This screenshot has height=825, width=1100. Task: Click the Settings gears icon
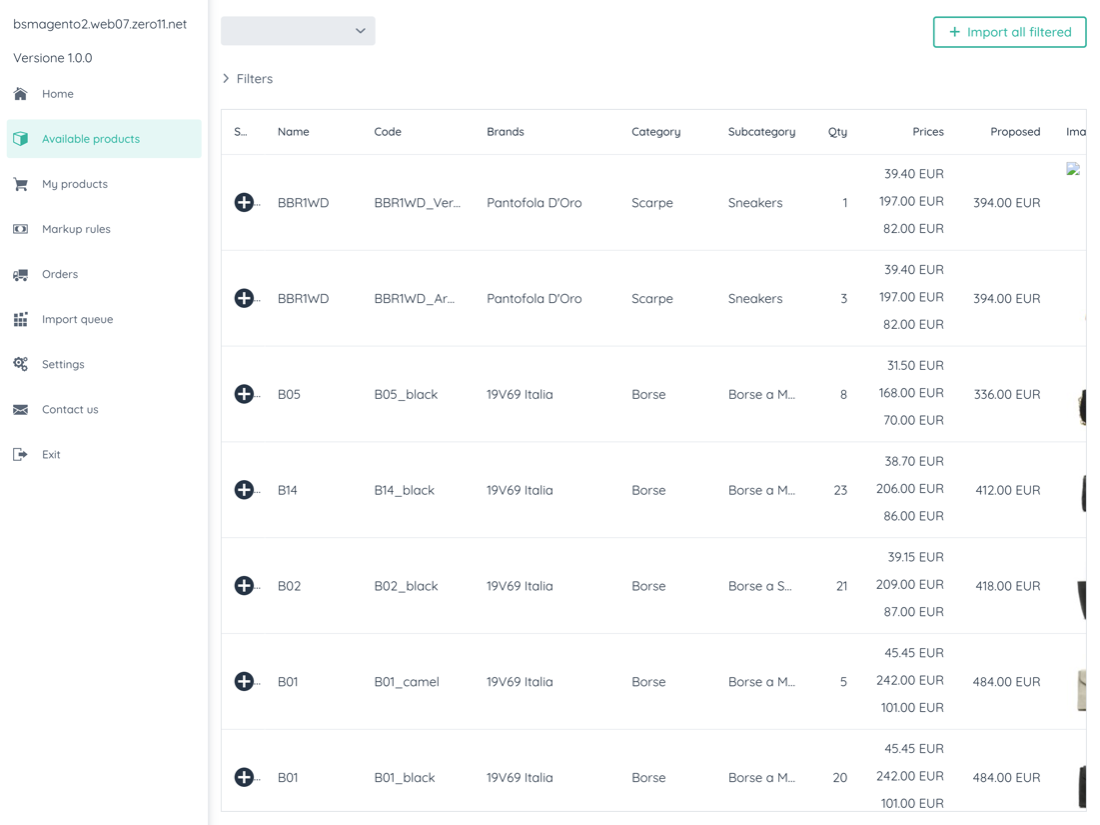[x=20, y=365]
